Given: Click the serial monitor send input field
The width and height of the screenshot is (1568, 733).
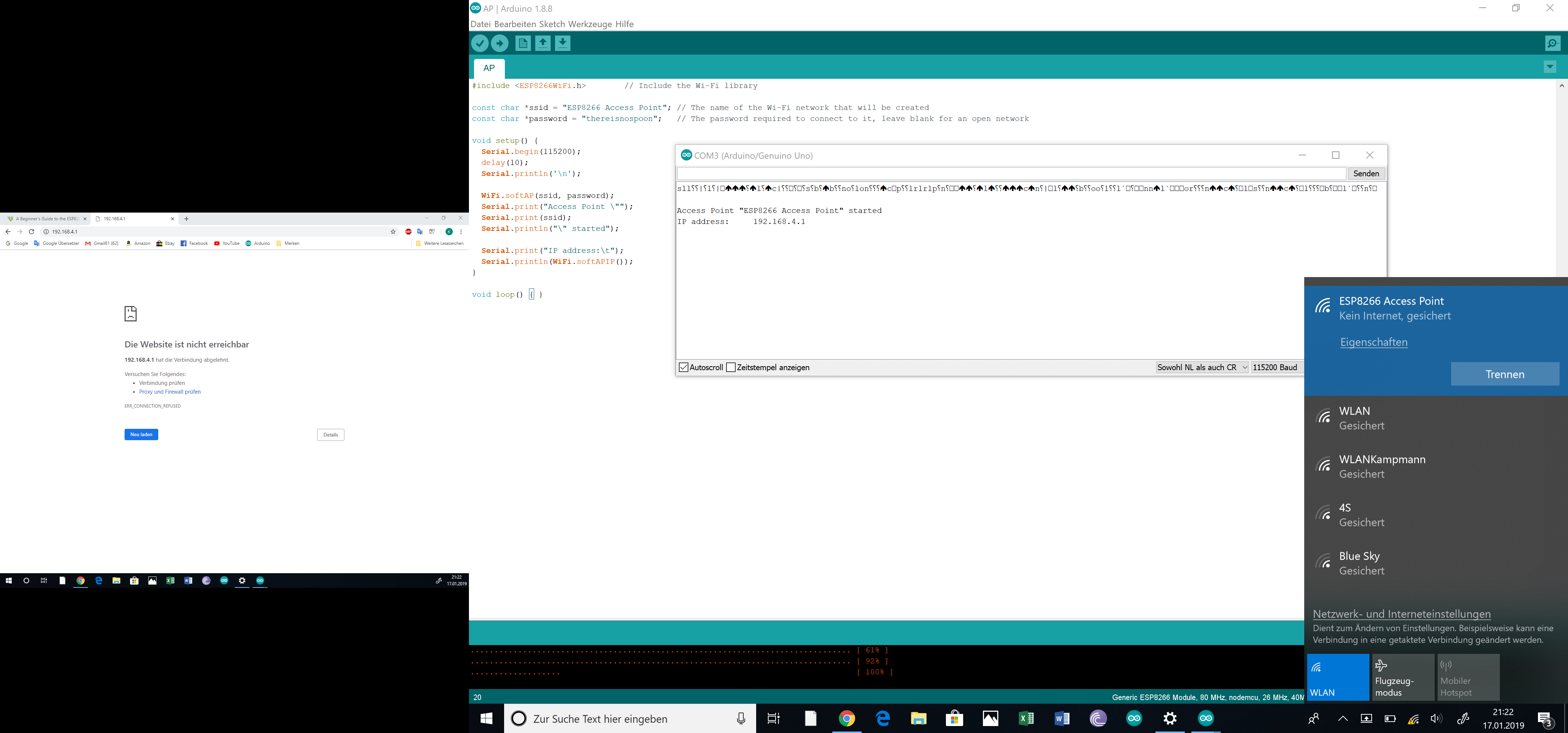Looking at the screenshot, I should coord(1010,173).
